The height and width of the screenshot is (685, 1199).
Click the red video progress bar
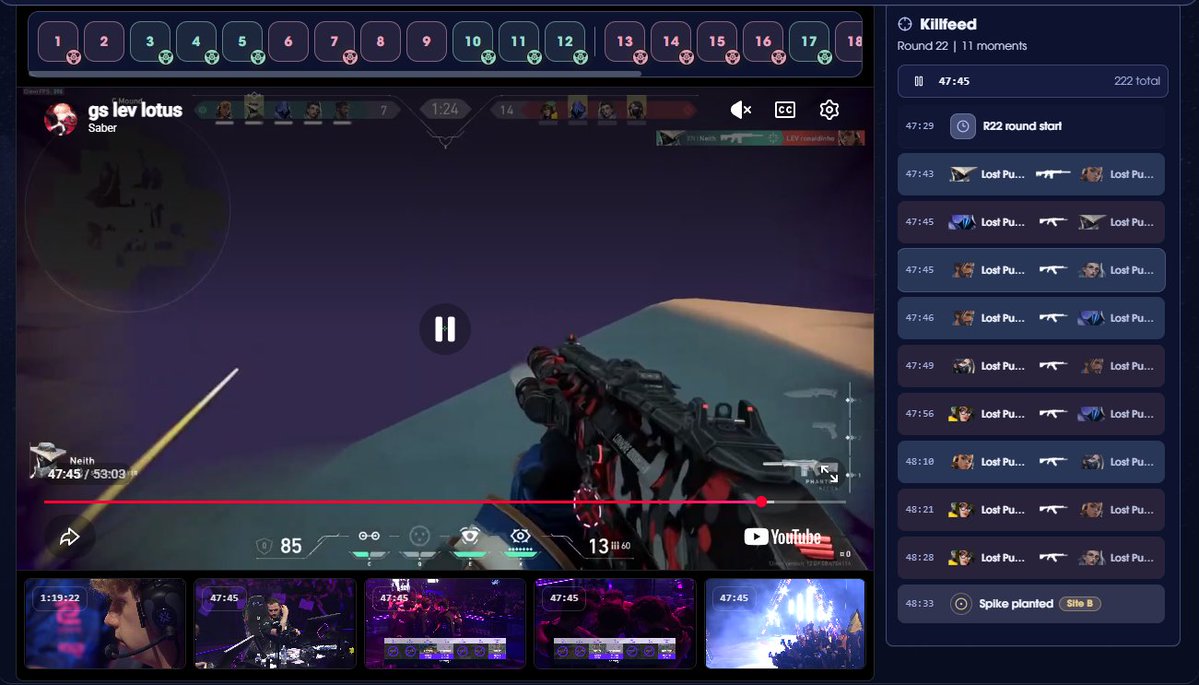point(445,502)
